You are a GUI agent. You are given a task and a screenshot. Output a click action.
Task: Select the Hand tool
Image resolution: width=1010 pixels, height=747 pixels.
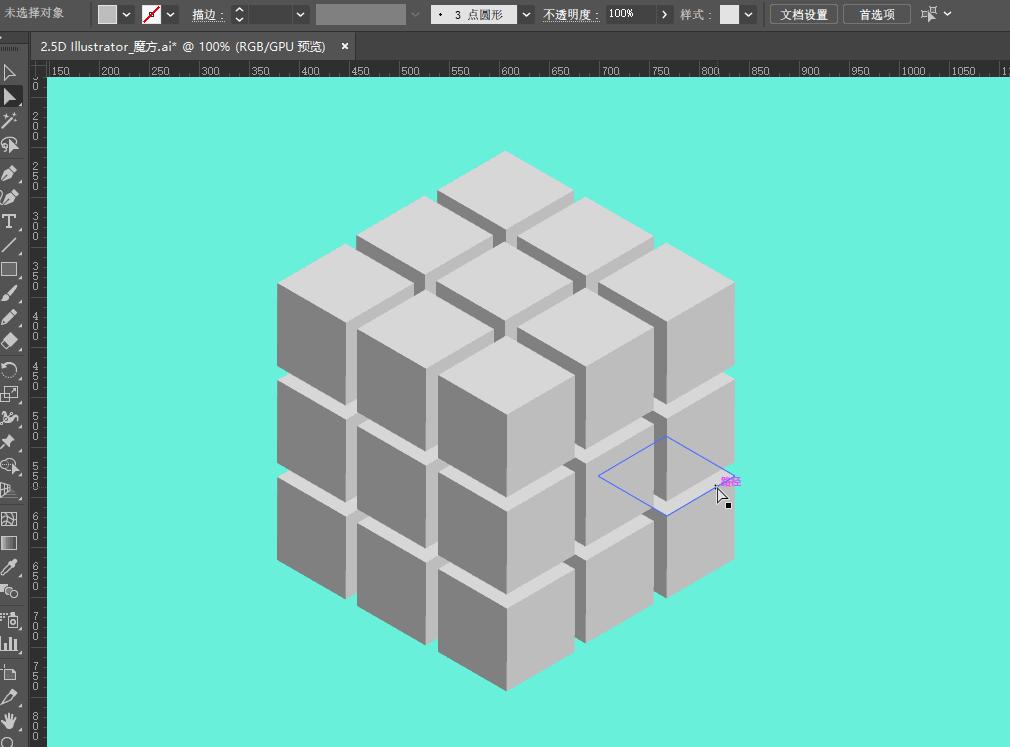(x=10, y=720)
